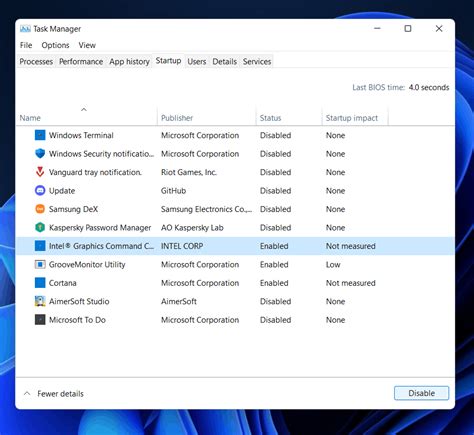Maximize the Task Manager window

click(x=408, y=29)
